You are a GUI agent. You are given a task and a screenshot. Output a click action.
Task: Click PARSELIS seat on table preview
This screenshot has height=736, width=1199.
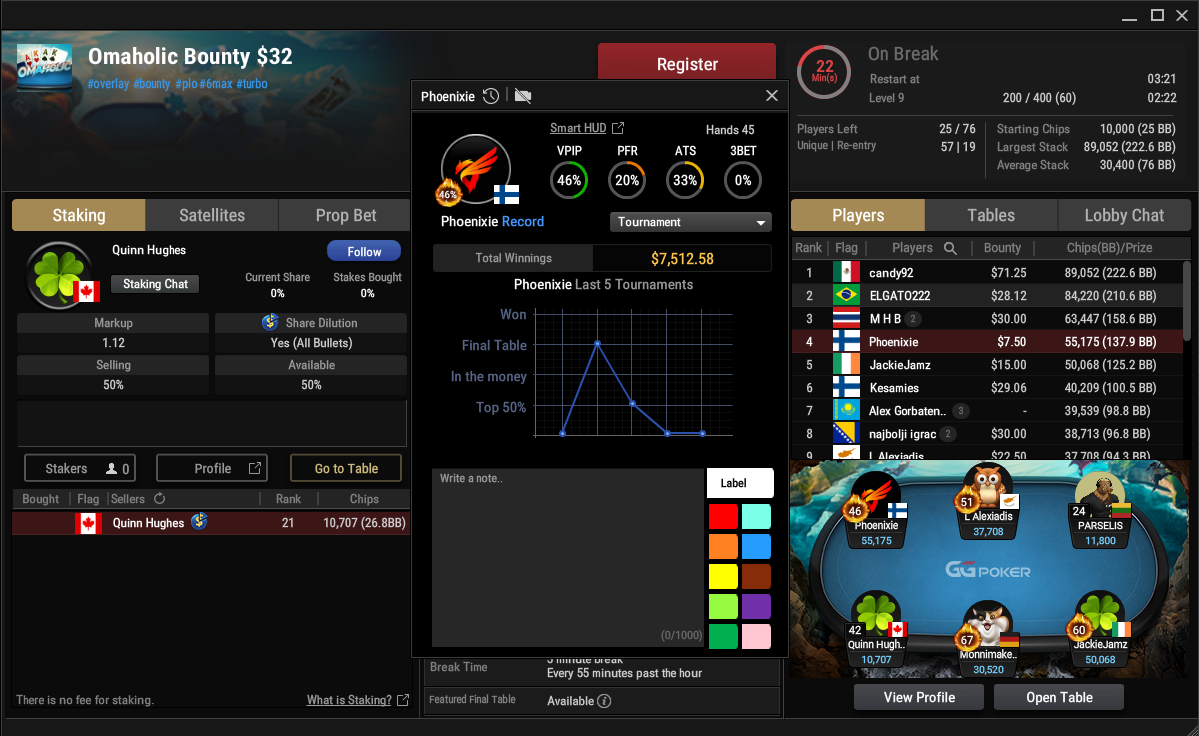[1100, 511]
